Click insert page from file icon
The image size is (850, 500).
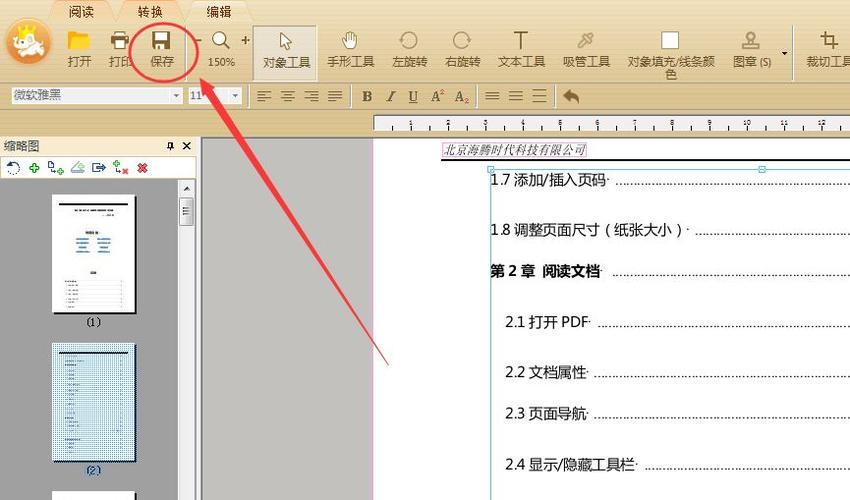tap(55, 168)
